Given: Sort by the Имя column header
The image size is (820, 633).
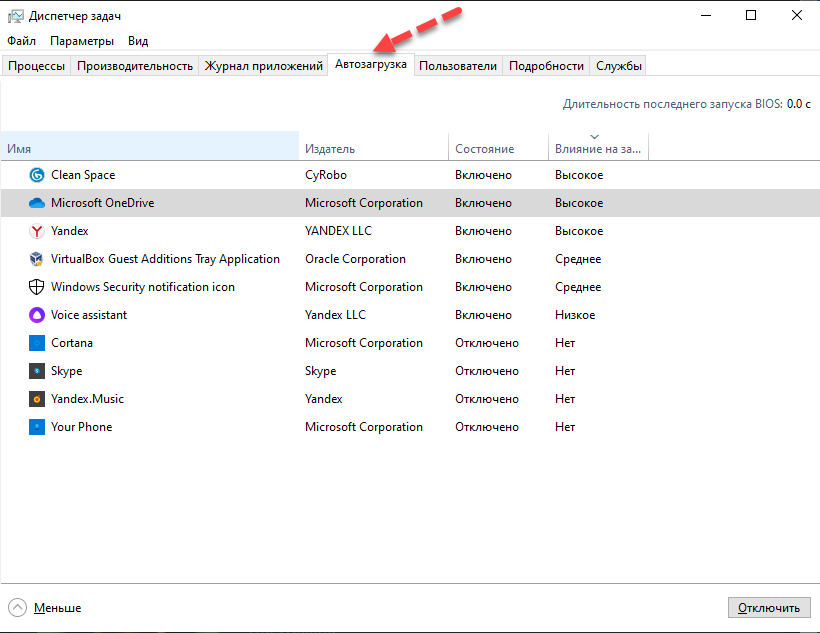Looking at the screenshot, I should [x=150, y=146].
